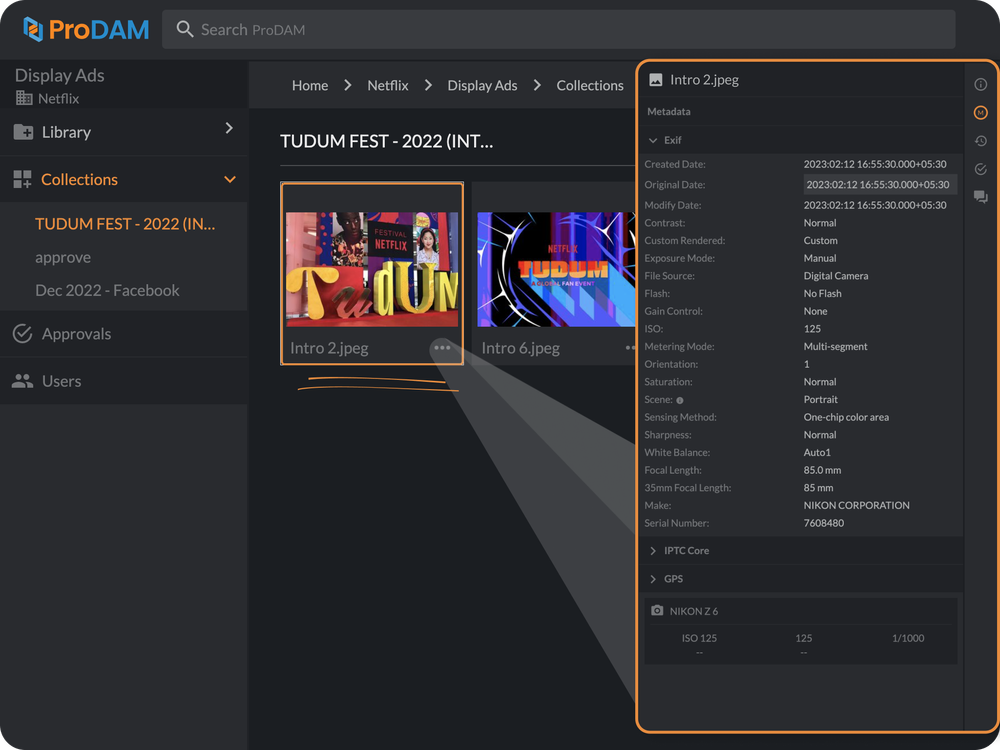This screenshot has height=750, width=1000.
Task: Open the approval check icon in panel
Action: 981,169
